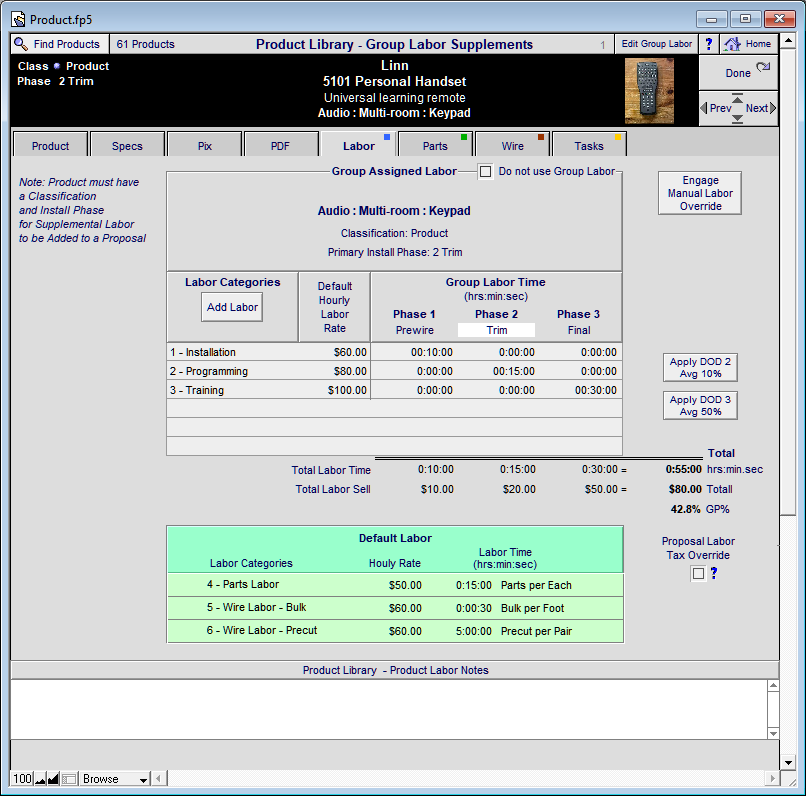Screen dimensions: 806x796
Task: Click the 61 Products count button
Action: click(145, 44)
